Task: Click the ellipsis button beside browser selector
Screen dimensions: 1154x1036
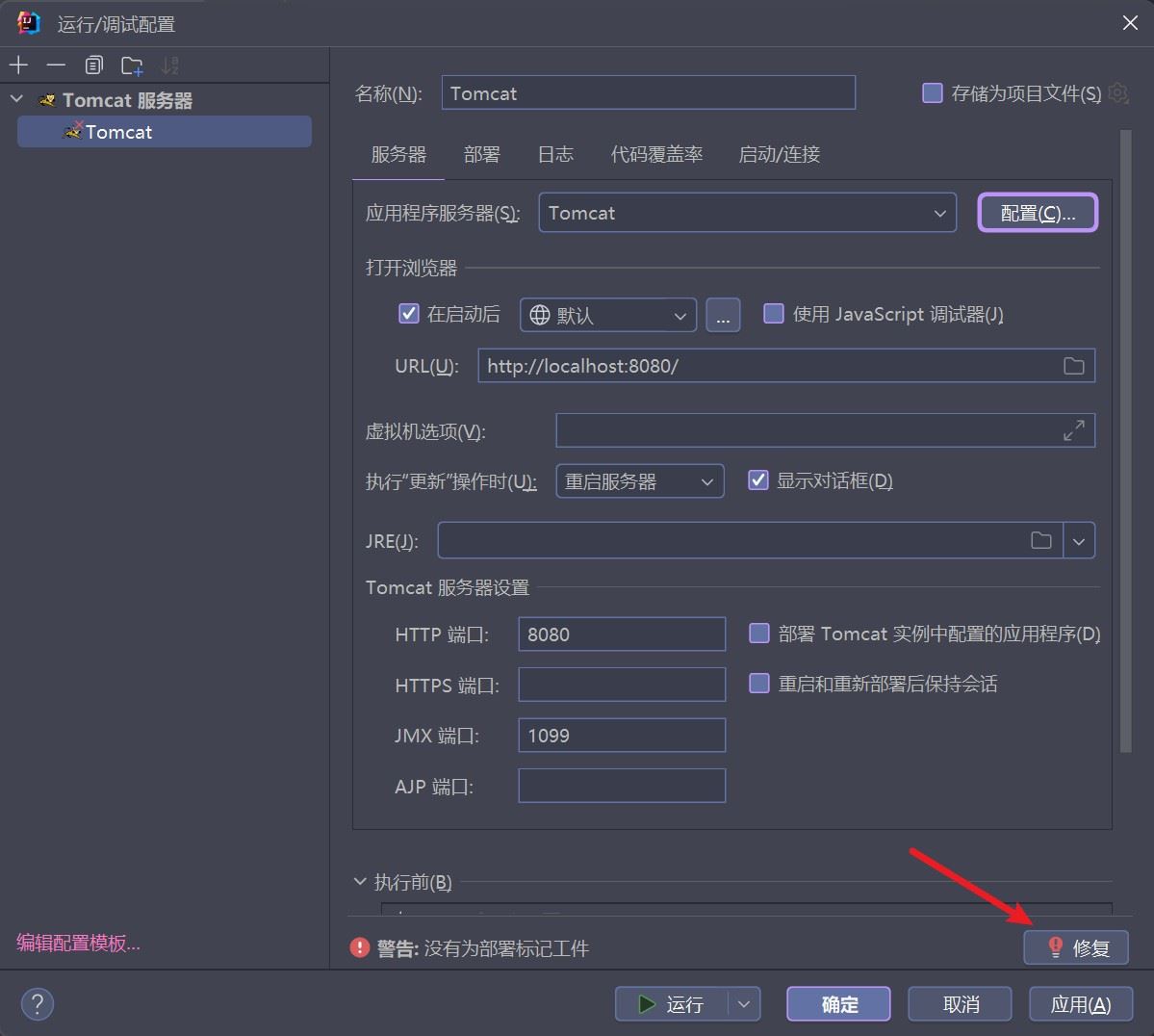Action: pyautogui.click(x=723, y=315)
